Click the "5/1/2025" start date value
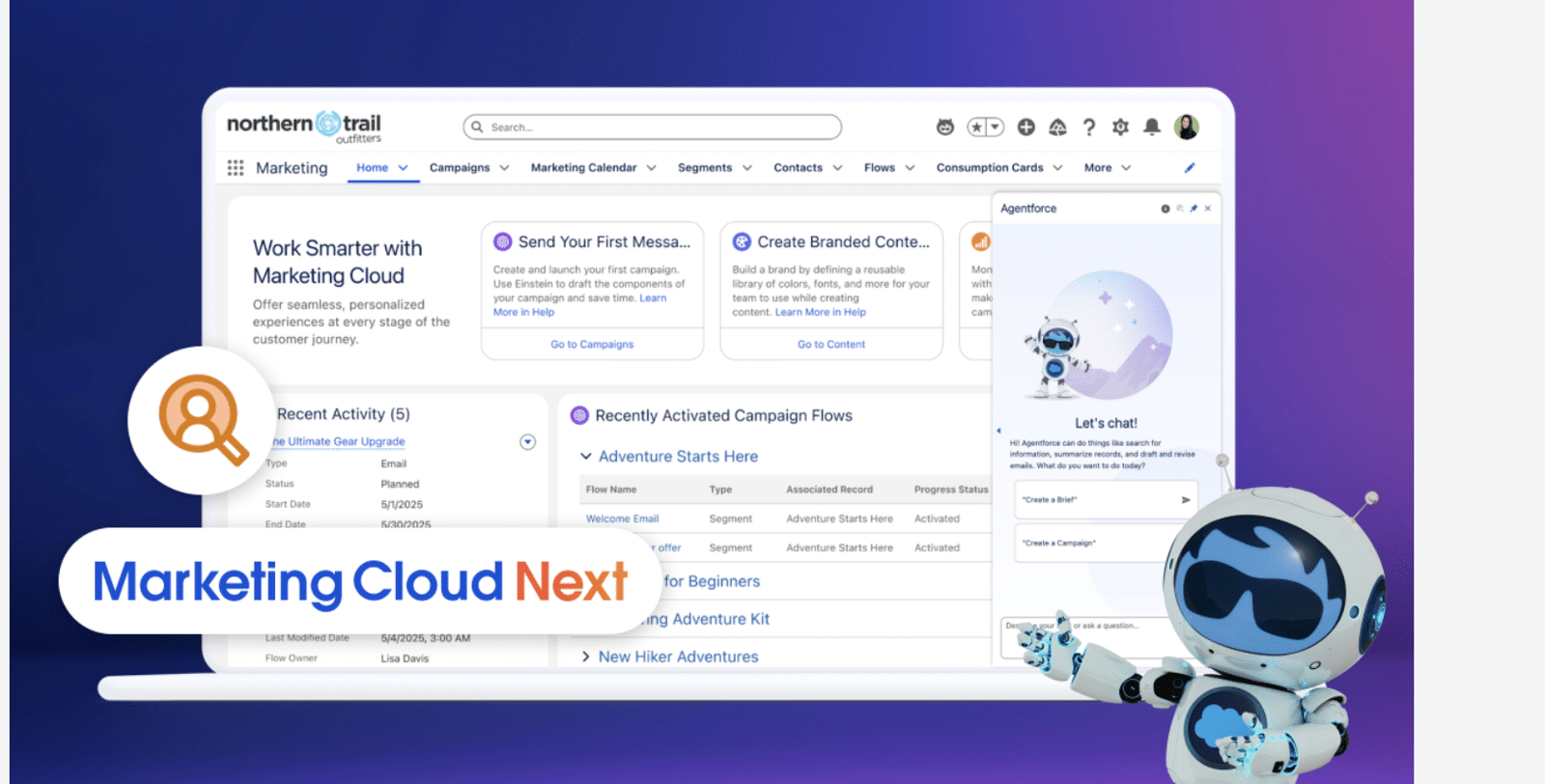This screenshot has height=784, width=1545. (402, 505)
